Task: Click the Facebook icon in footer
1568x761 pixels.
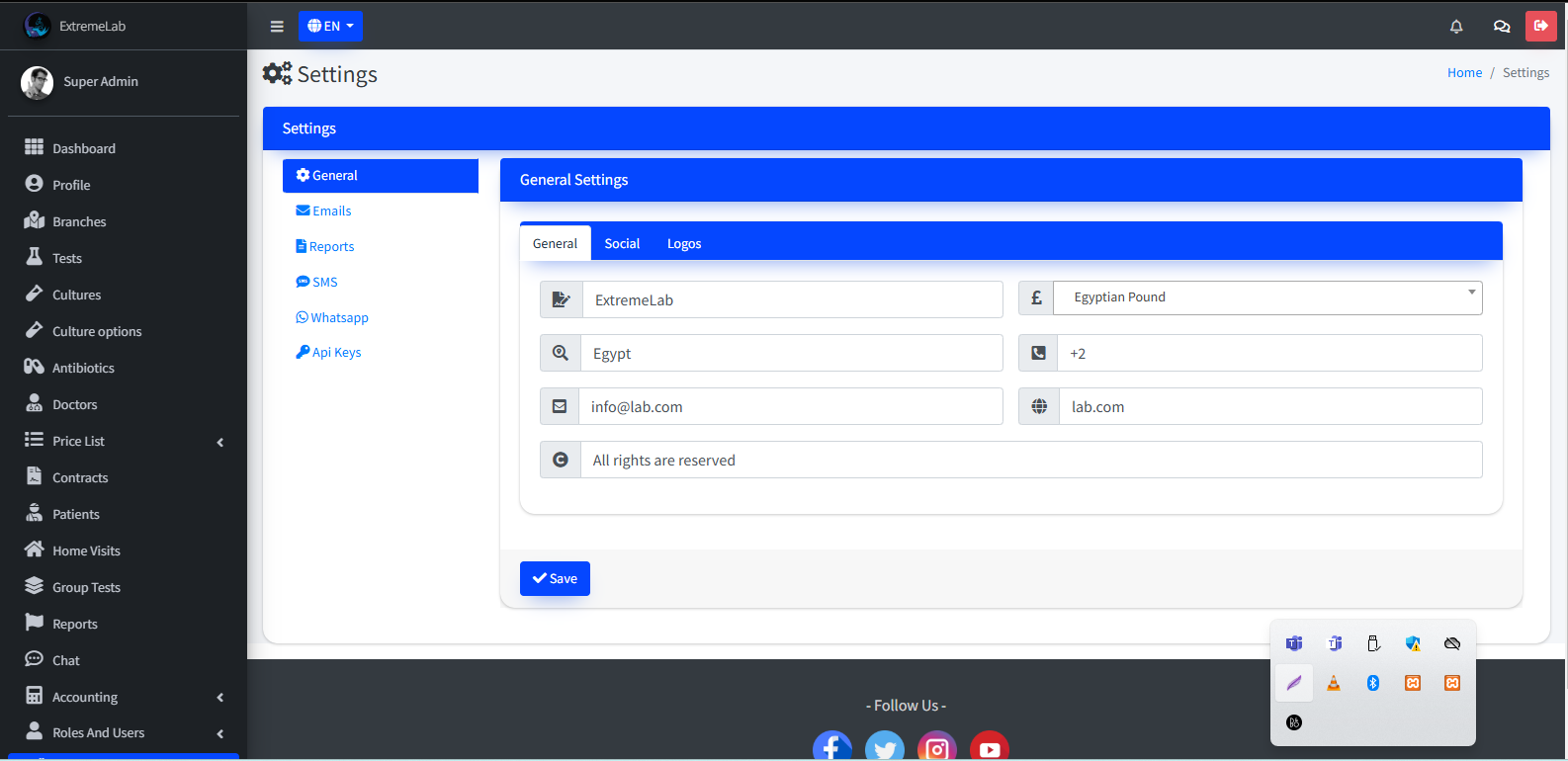Action: 832,747
